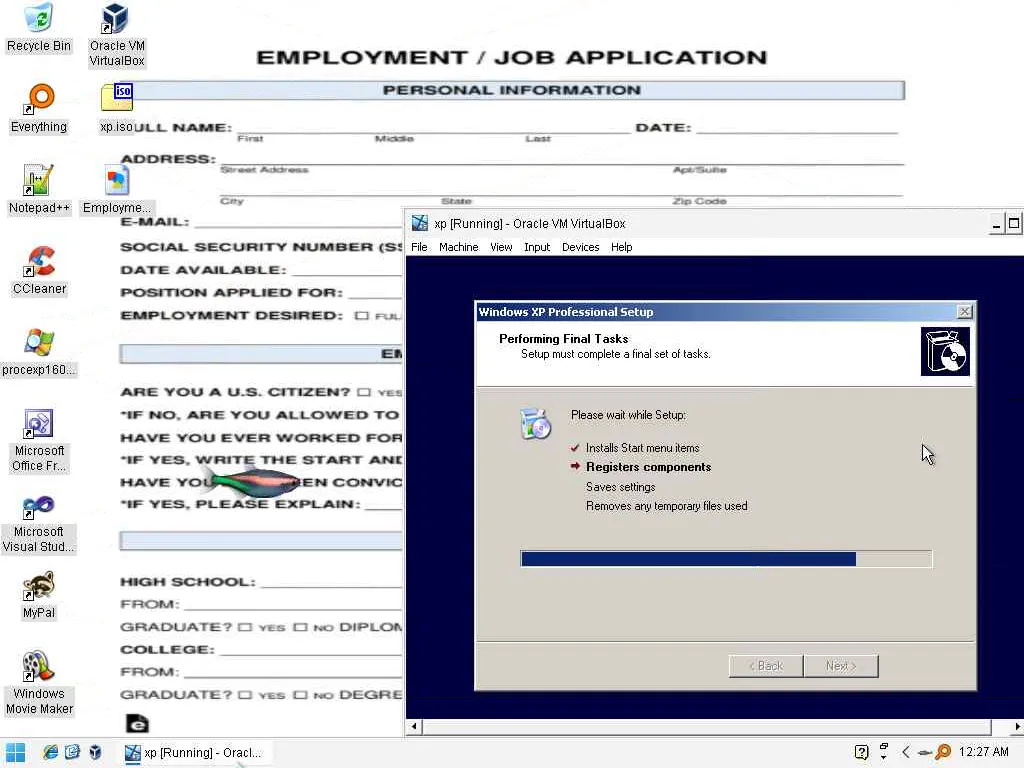Image resolution: width=1024 pixels, height=768 pixels.
Task: Click the second quick launch icon
Action: click(x=72, y=752)
